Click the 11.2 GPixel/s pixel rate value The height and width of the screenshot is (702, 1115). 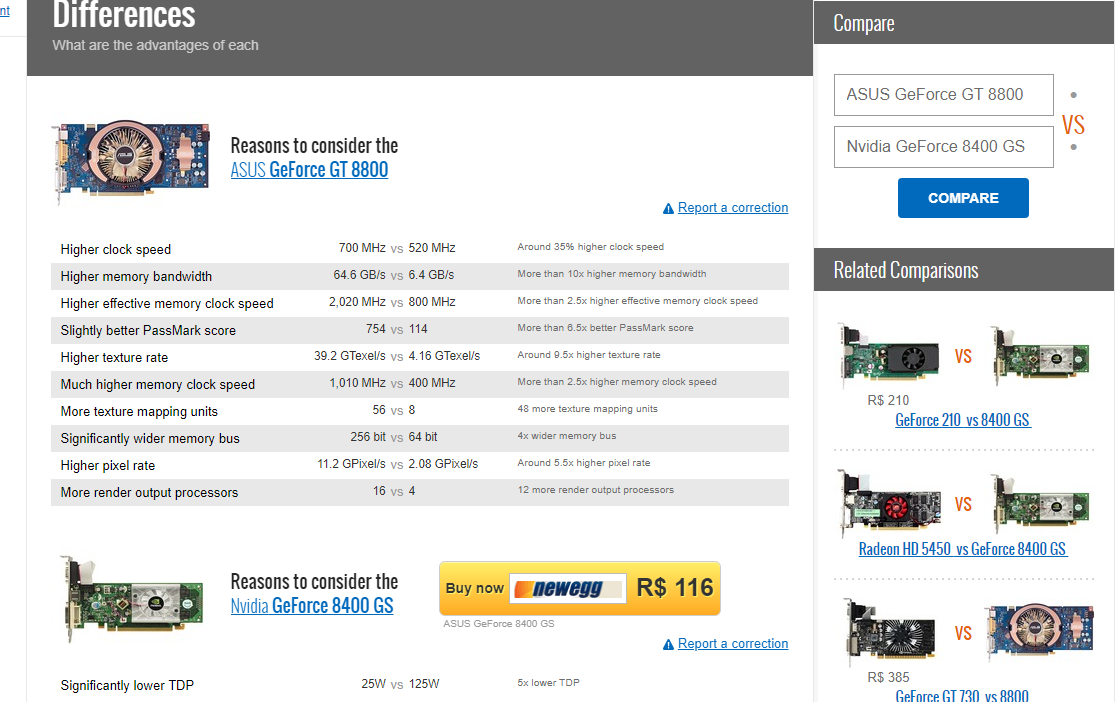click(x=351, y=464)
